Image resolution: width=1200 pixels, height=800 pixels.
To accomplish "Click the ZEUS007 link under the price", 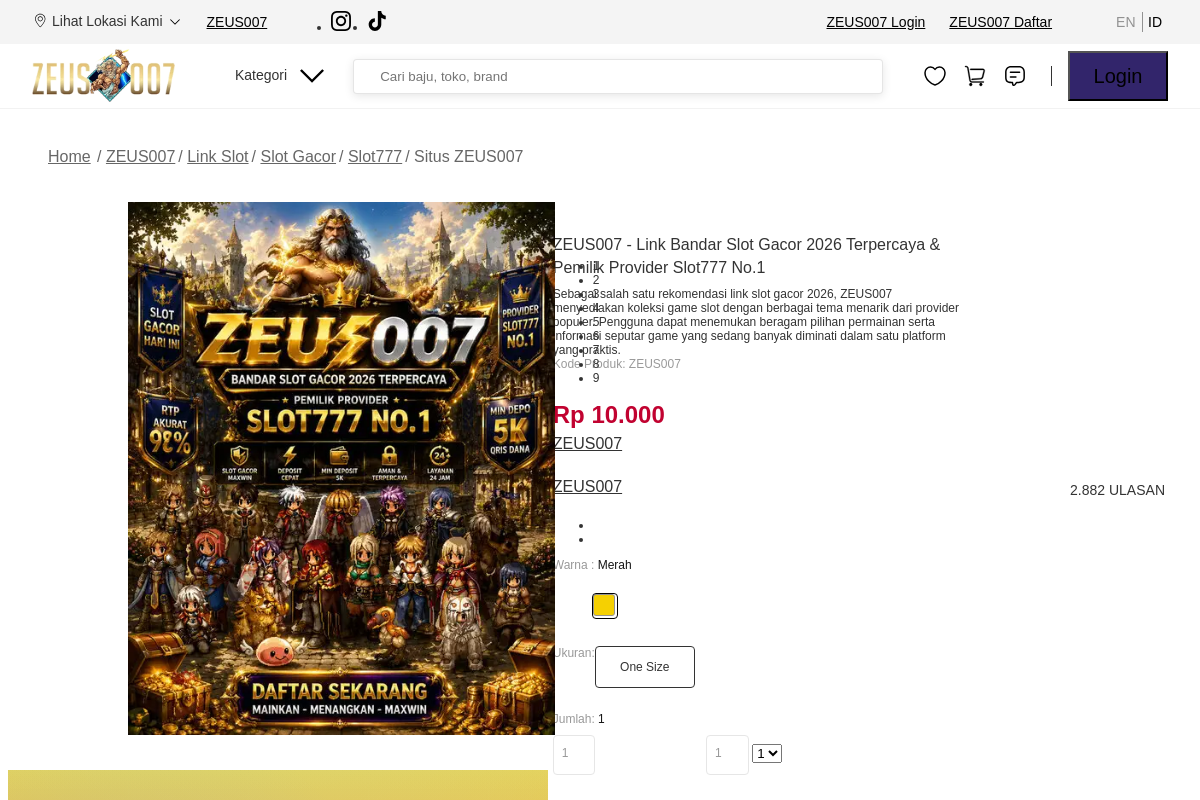I will click(588, 444).
